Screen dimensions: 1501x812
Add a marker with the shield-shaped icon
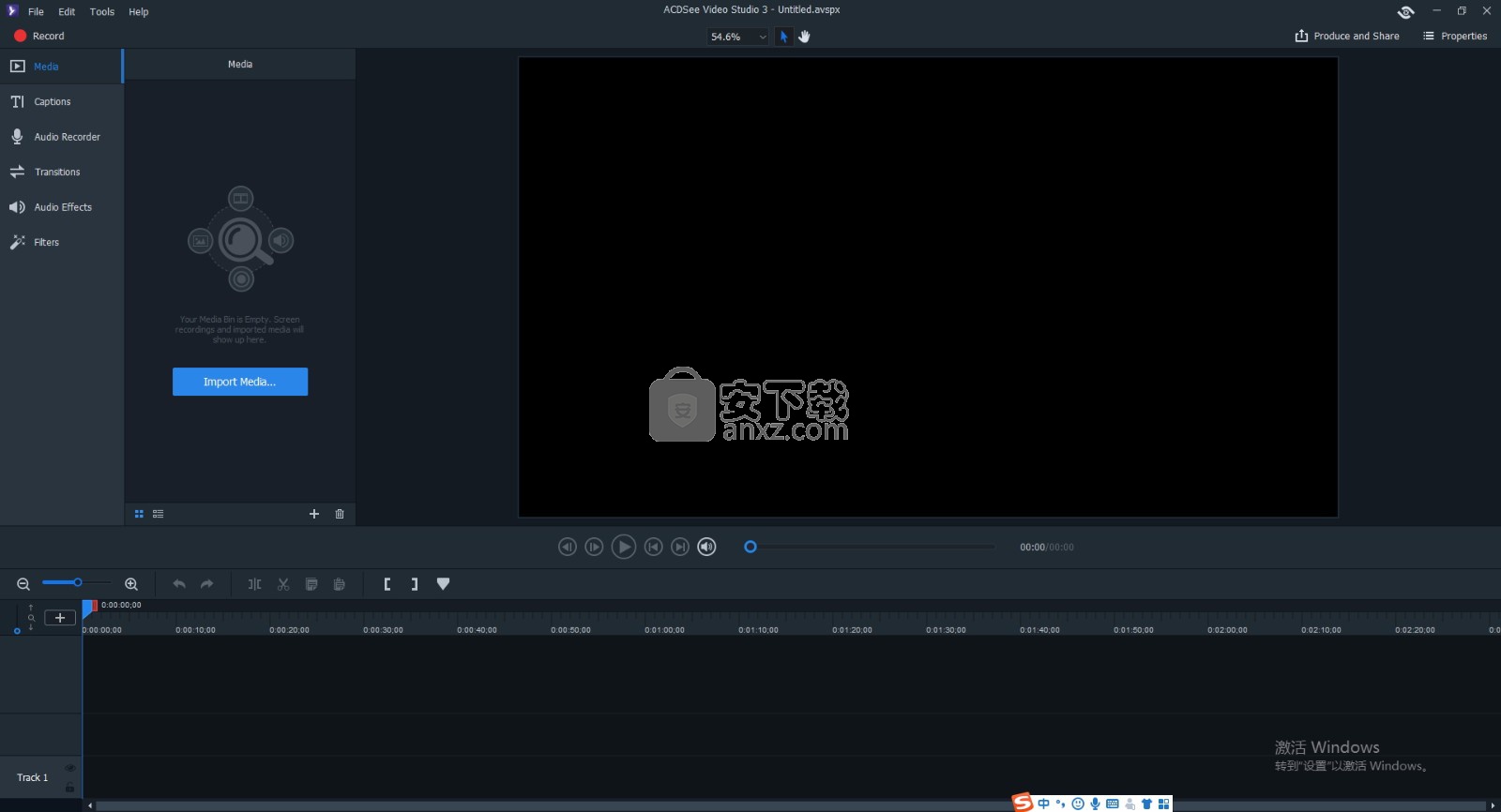pyautogui.click(x=444, y=584)
